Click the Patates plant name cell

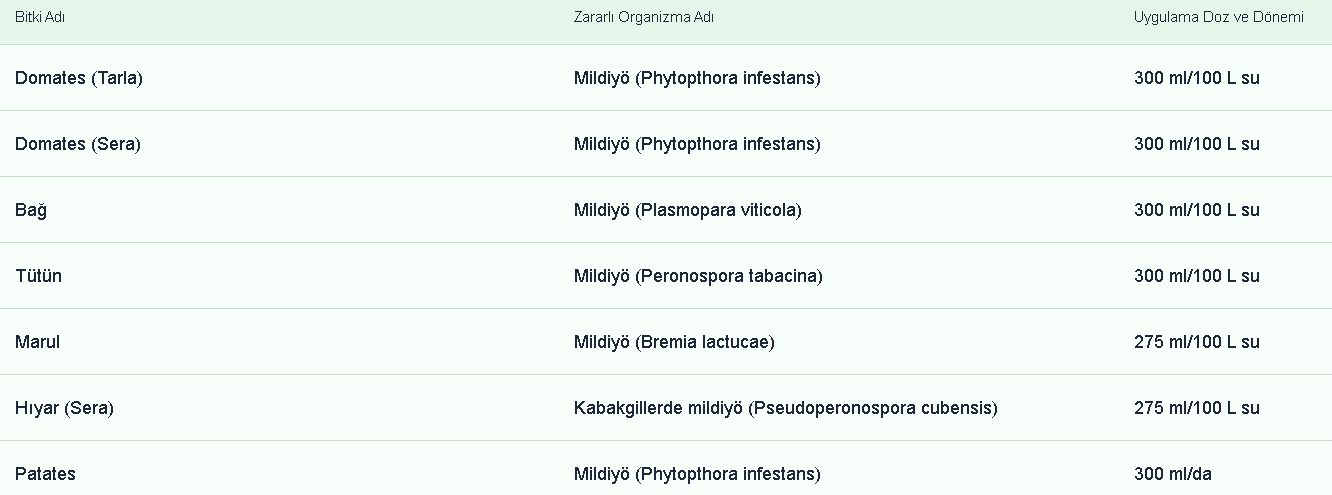pyautogui.click(x=45, y=474)
